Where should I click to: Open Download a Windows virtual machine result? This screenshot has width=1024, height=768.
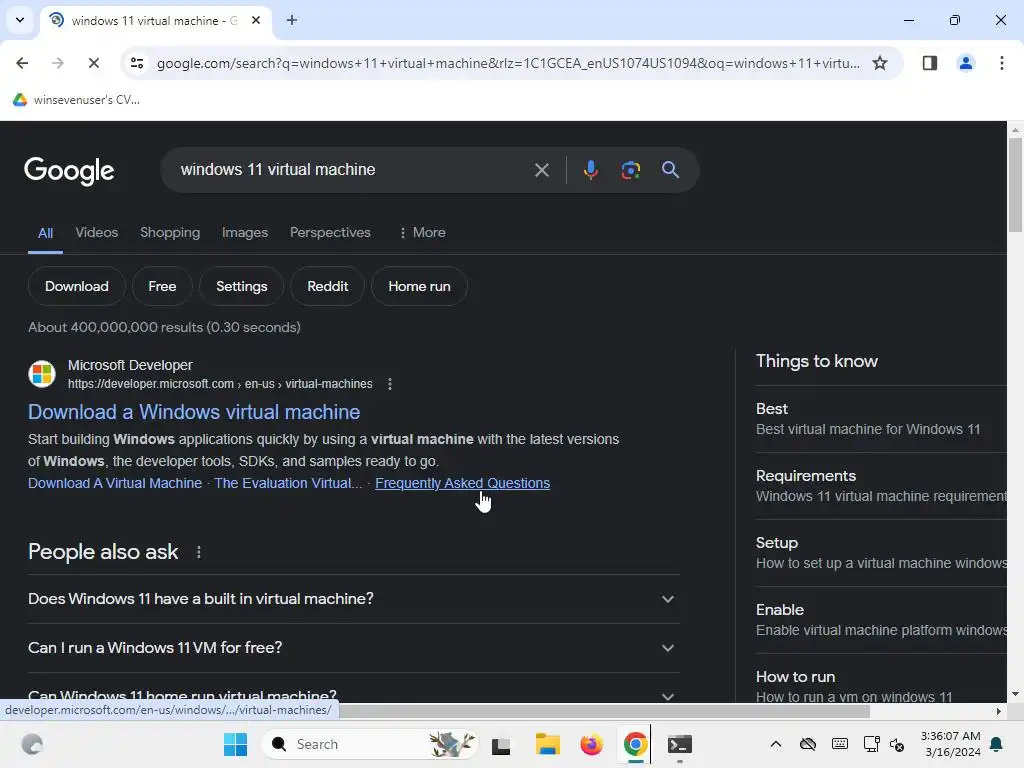[194, 412]
